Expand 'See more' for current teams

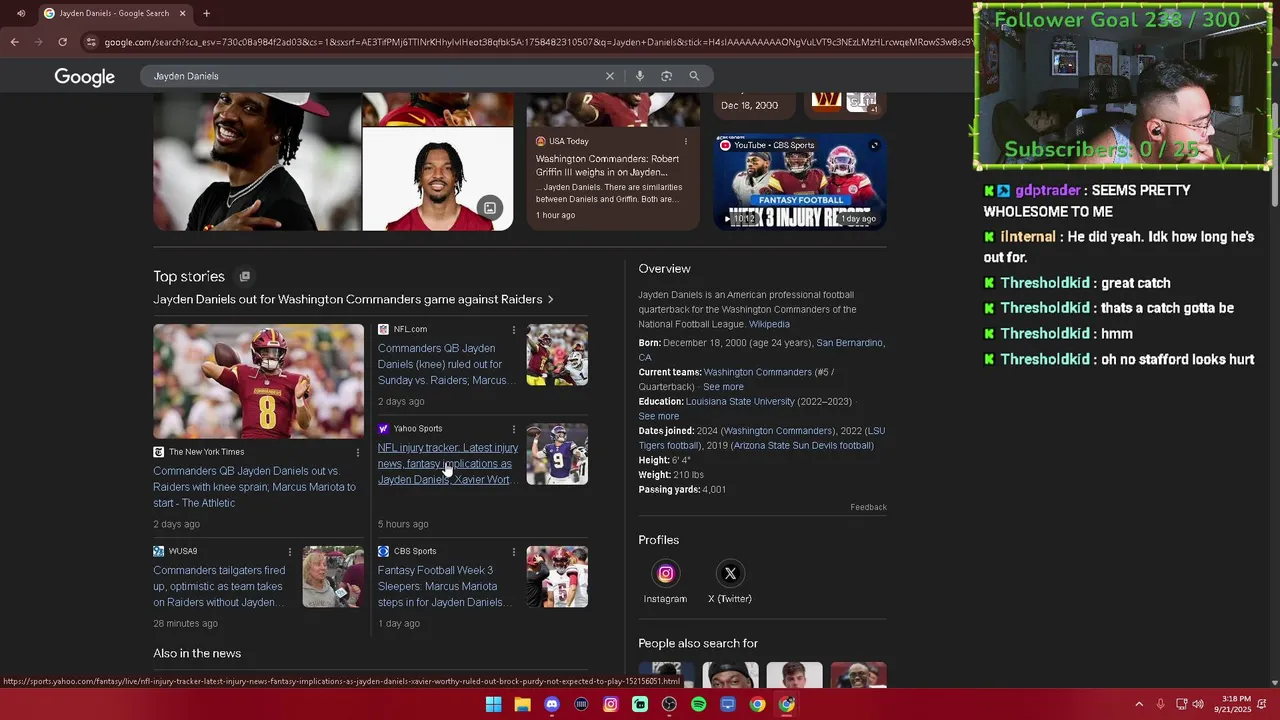tap(723, 387)
